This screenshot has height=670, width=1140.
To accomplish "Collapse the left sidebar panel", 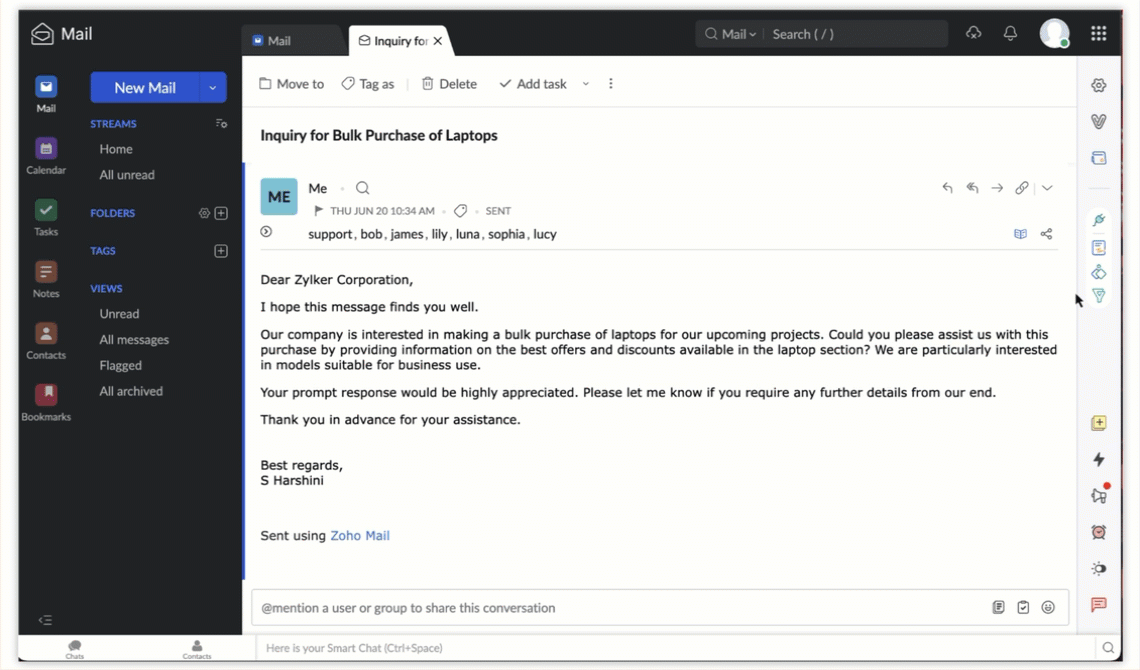I will coord(45,620).
